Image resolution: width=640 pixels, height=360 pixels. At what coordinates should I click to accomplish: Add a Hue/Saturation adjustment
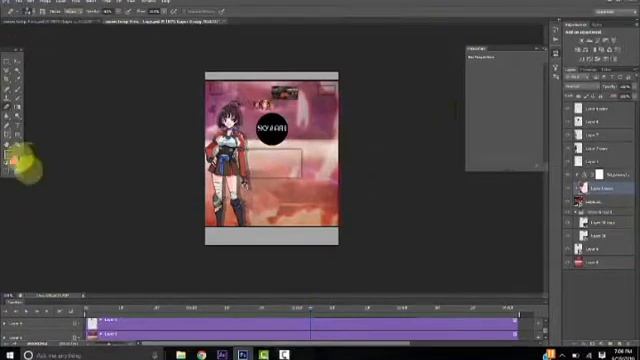pos(578,50)
